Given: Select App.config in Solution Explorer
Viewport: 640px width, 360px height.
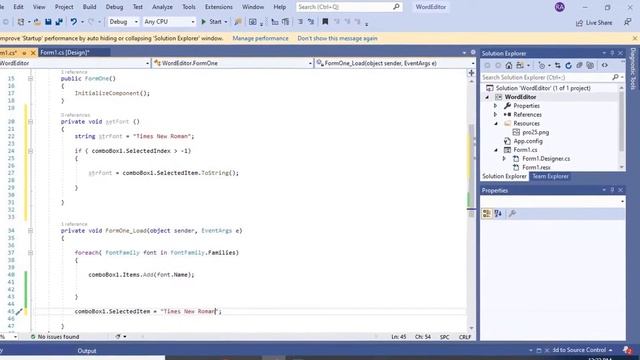Looking at the screenshot, I should click(528, 141).
